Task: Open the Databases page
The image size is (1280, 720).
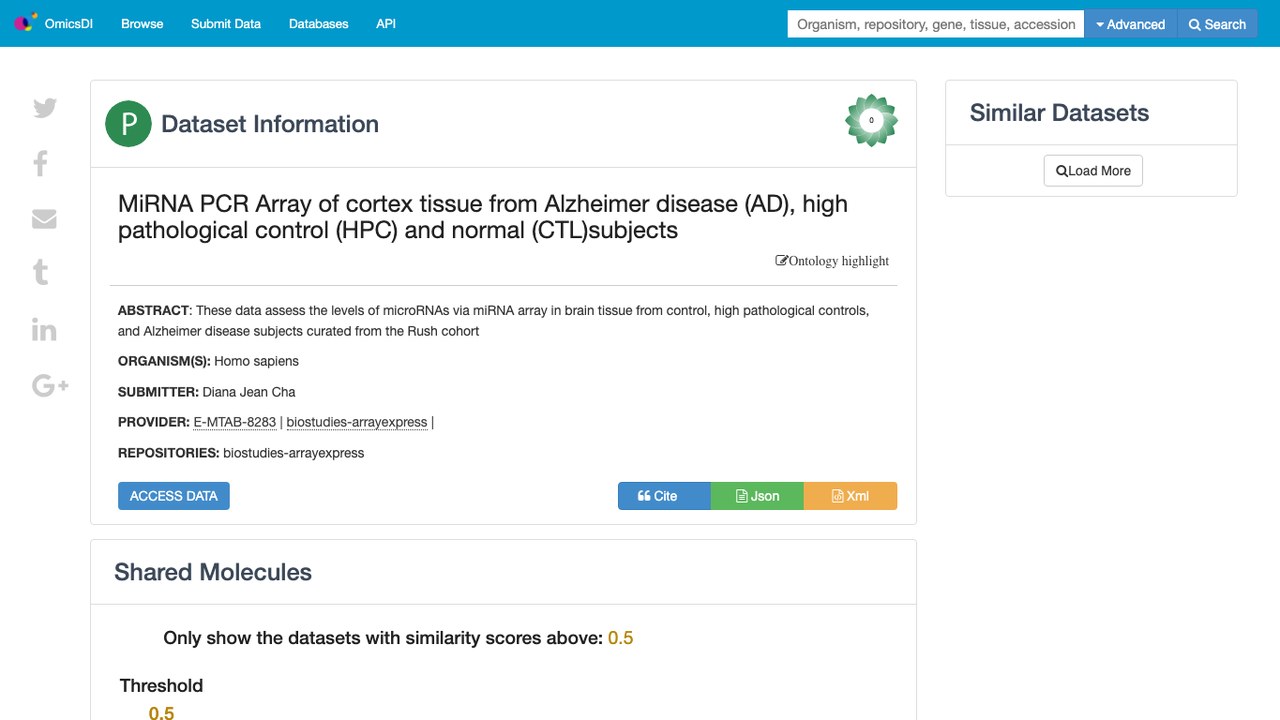Action: [319, 24]
